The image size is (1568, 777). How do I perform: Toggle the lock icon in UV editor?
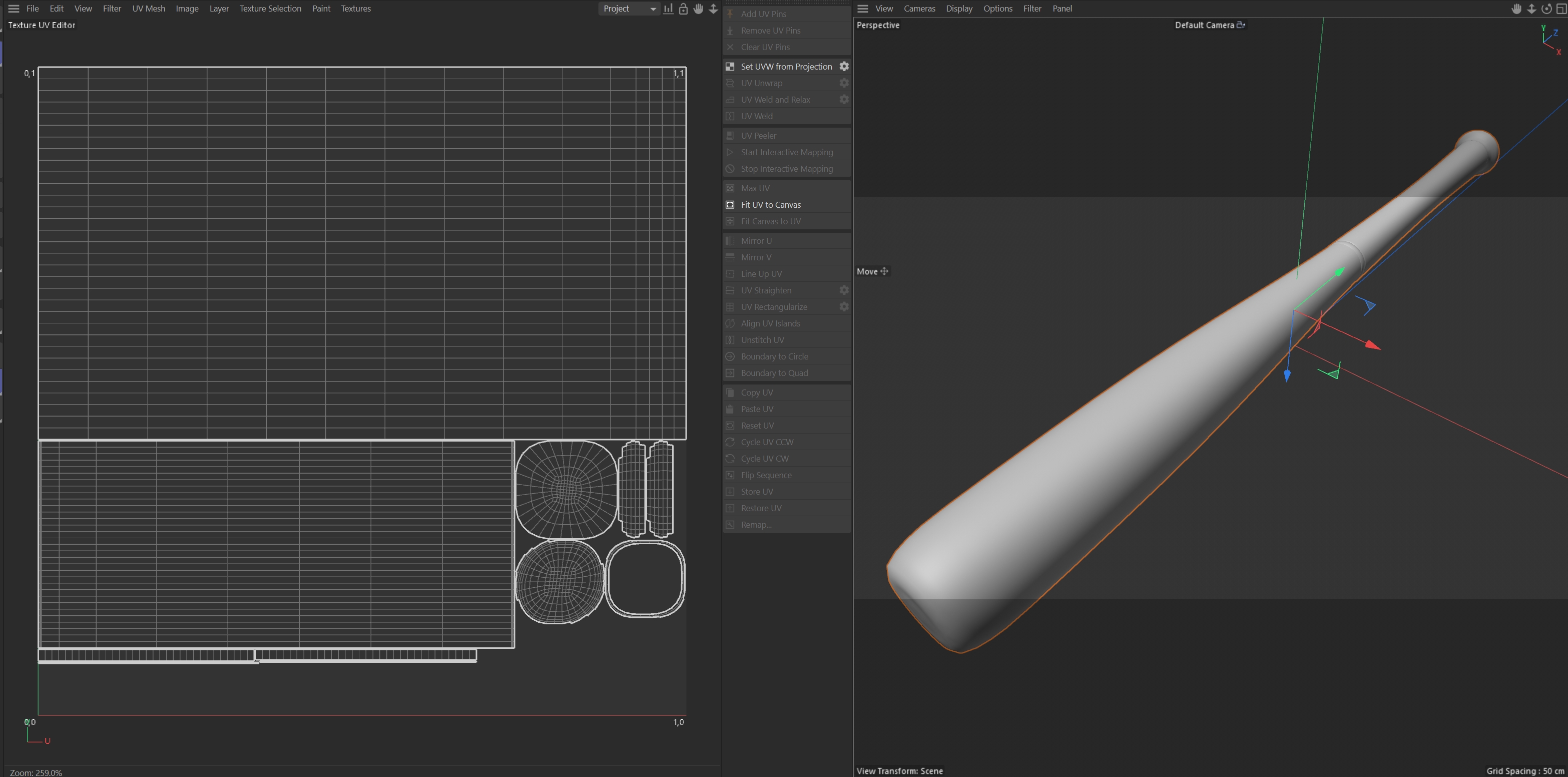683,9
